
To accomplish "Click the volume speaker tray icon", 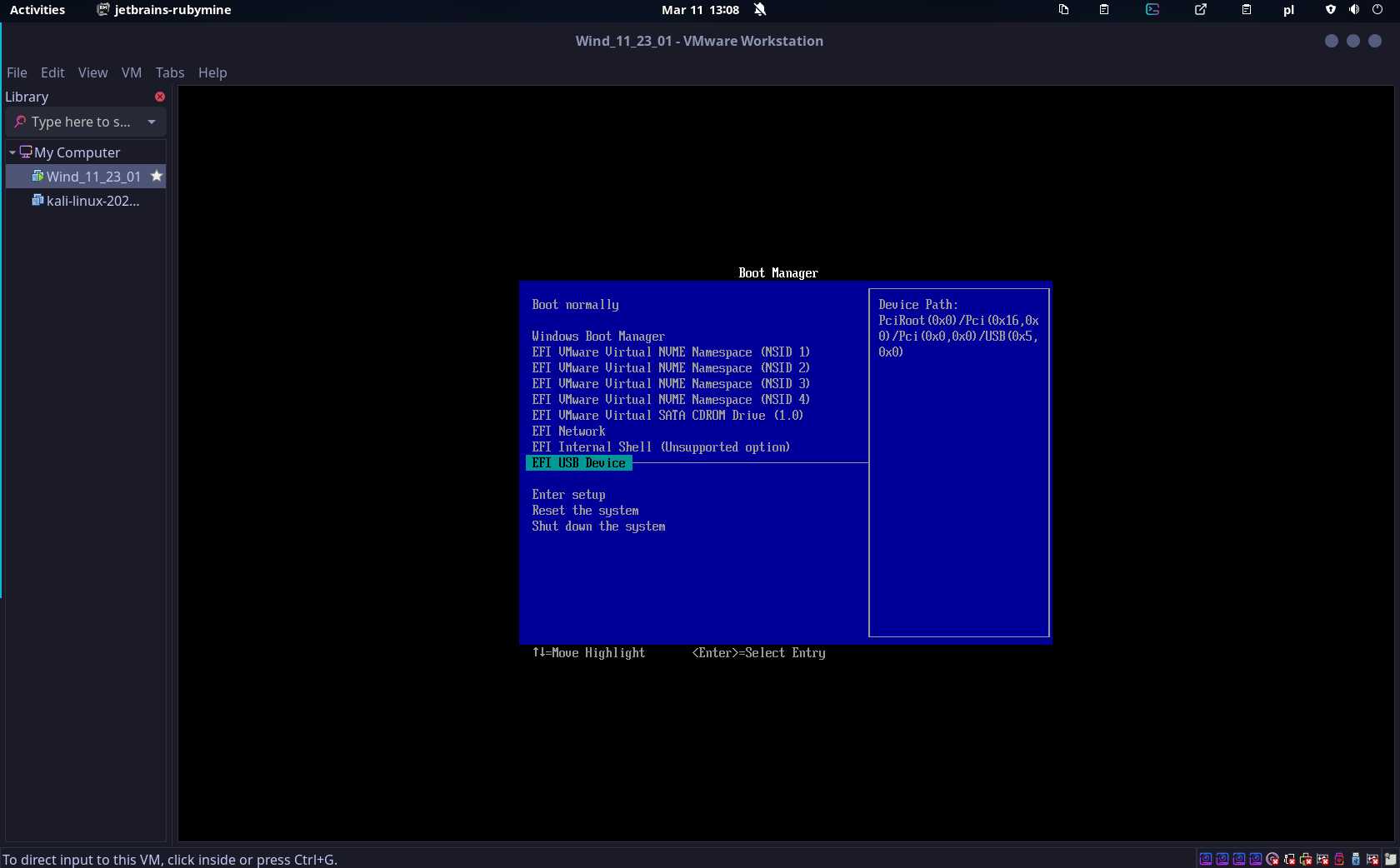I will [1354, 10].
